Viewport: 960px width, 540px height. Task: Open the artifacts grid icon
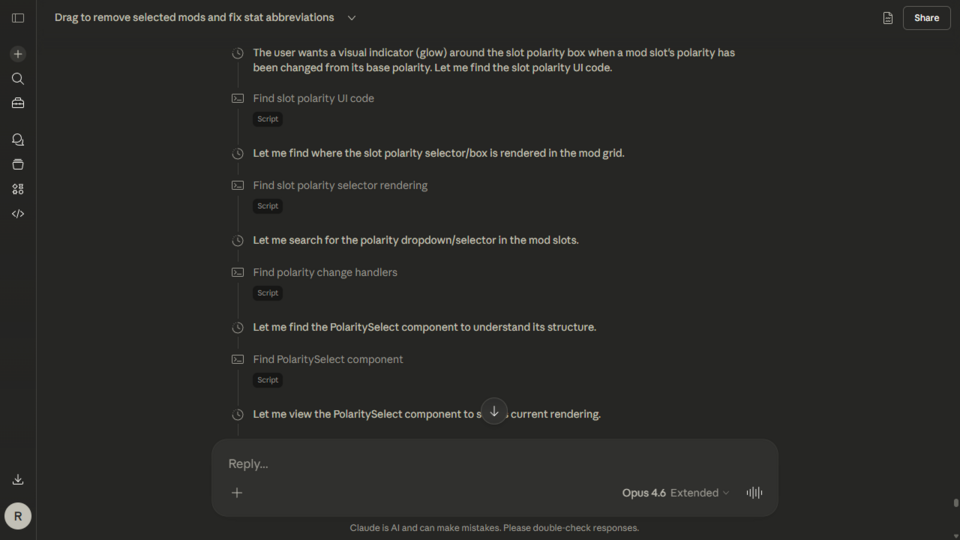pyautogui.click(x=18, y=189)
